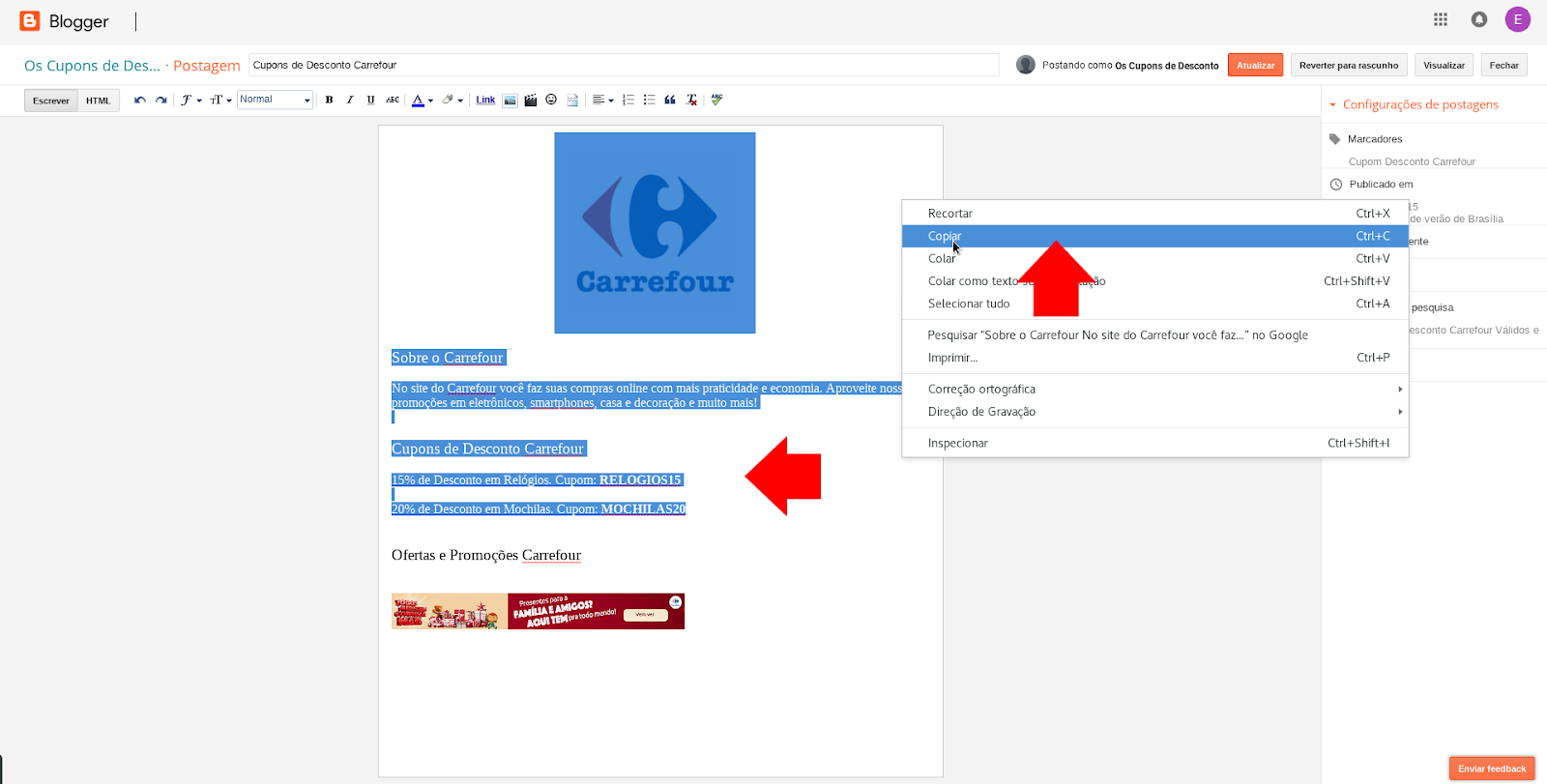Click the Atualizar button
Viewport: 1547px width, 784px height.
pyautogui.click(x=1255, y=65)
